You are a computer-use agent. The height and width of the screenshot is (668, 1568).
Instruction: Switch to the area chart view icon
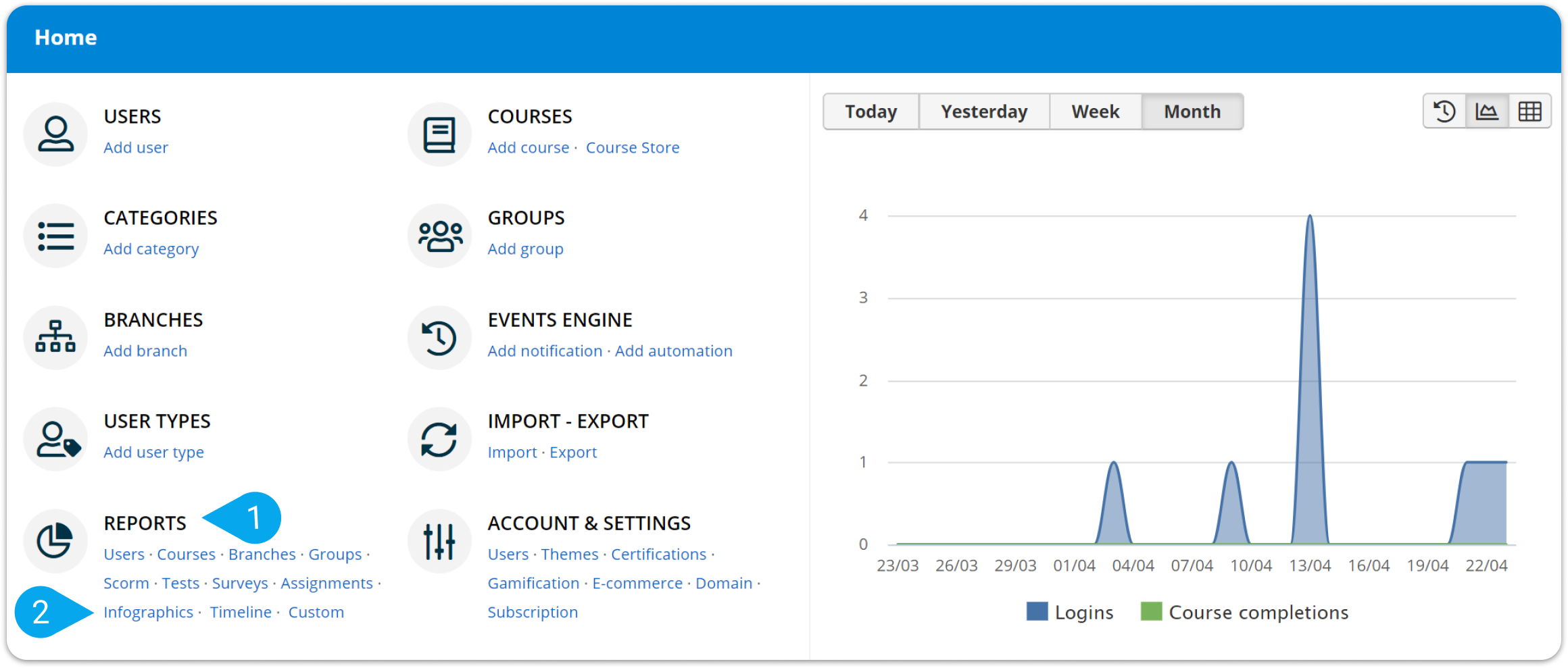[x=1487, y=111]
